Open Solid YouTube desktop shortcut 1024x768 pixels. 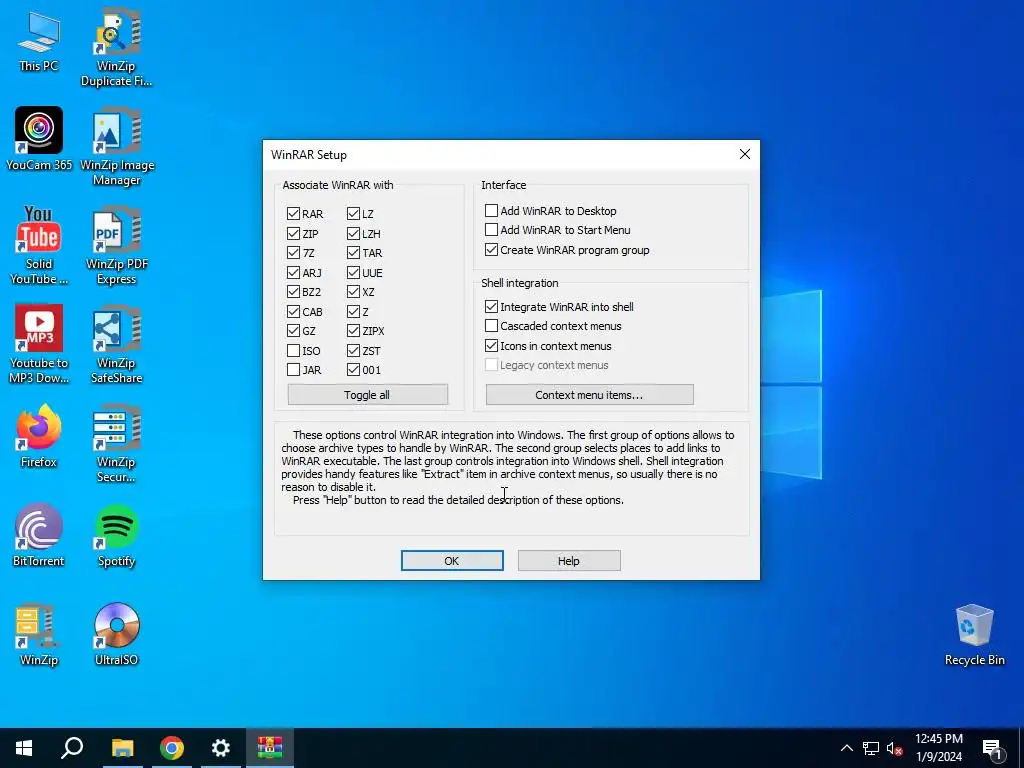(39, 246)
